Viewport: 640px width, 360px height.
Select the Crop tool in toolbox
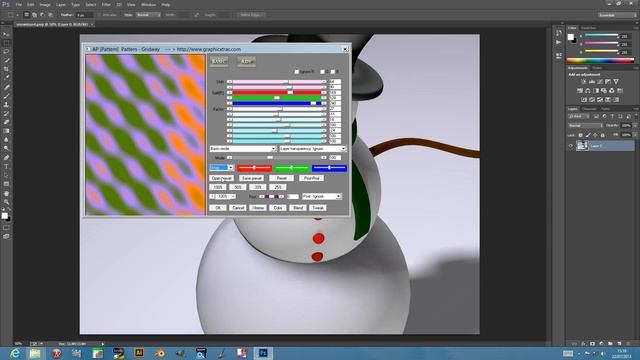(6, 69)
